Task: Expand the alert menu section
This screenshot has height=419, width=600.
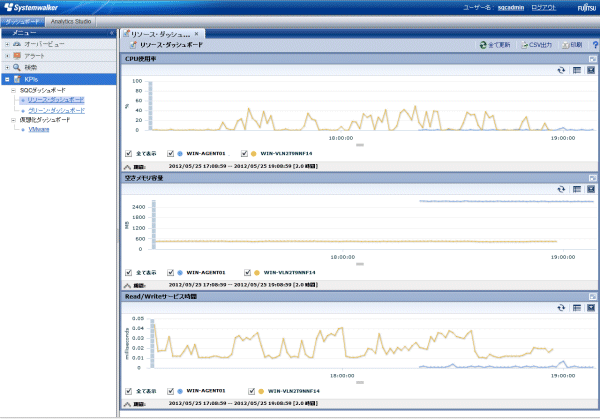Action: point(7,56)
